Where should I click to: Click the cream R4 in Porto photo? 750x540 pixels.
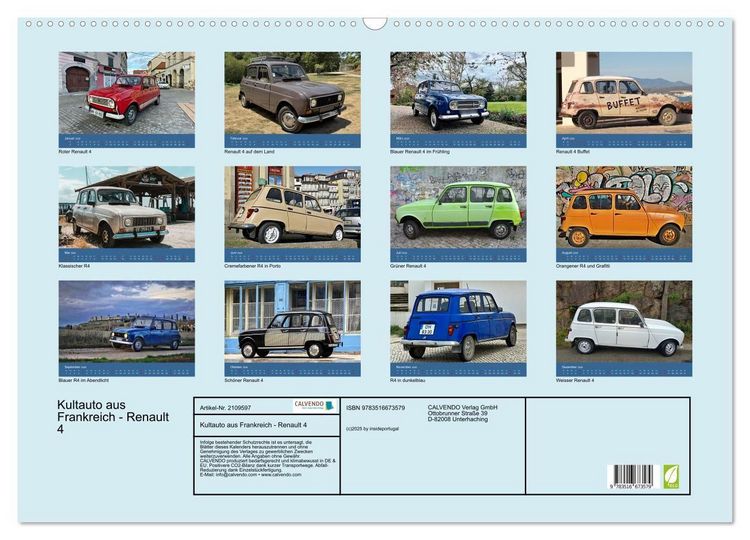coord(292,207)
